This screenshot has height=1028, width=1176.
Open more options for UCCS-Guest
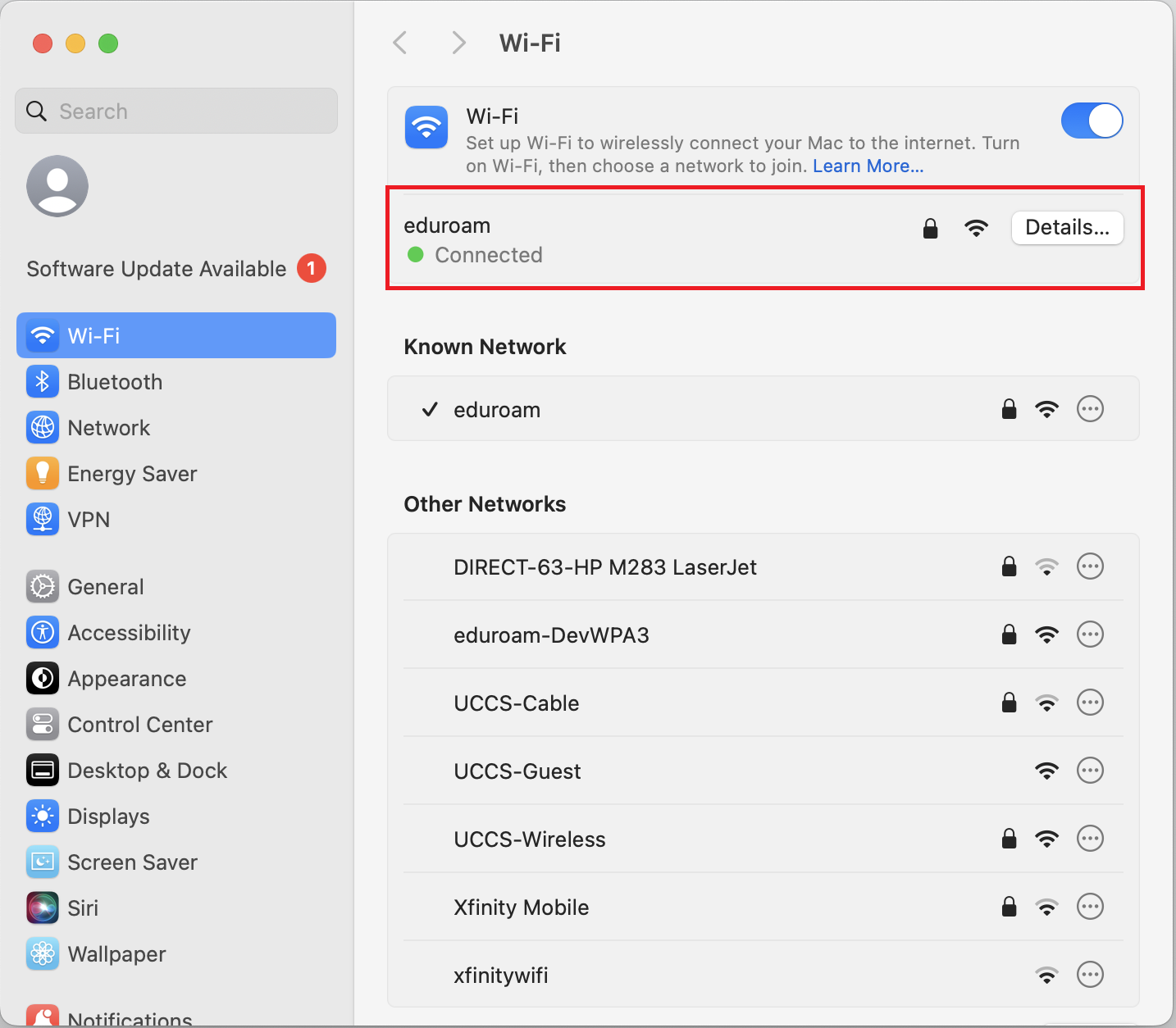(1090, 770)
